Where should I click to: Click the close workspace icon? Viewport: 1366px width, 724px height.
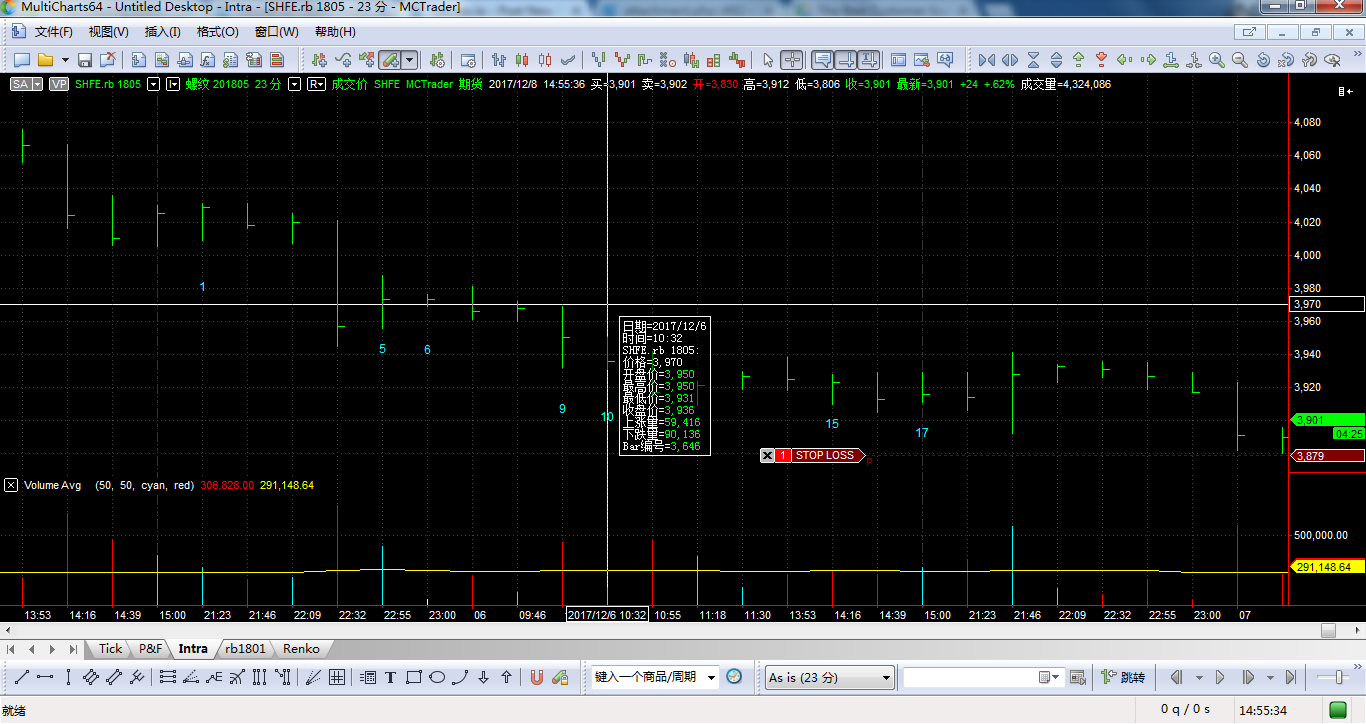[x=108, y=60]
